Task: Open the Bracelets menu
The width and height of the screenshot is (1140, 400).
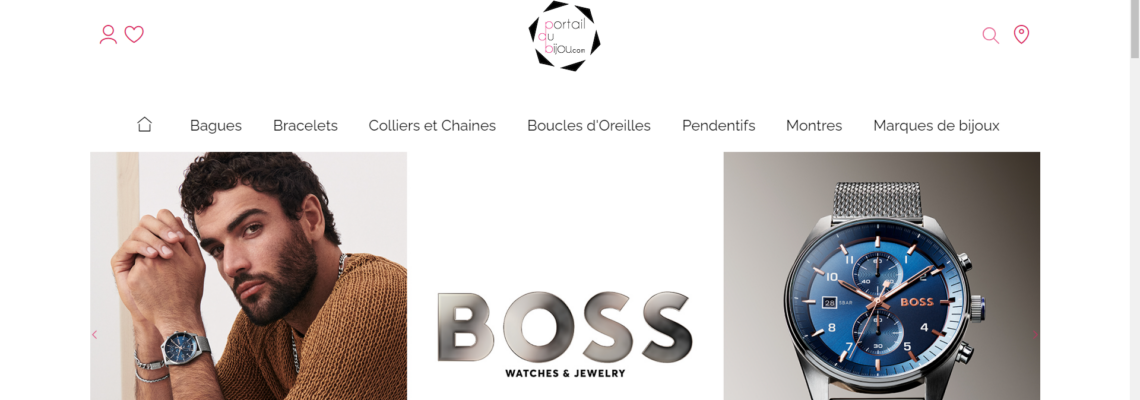Action: (305, 126)
